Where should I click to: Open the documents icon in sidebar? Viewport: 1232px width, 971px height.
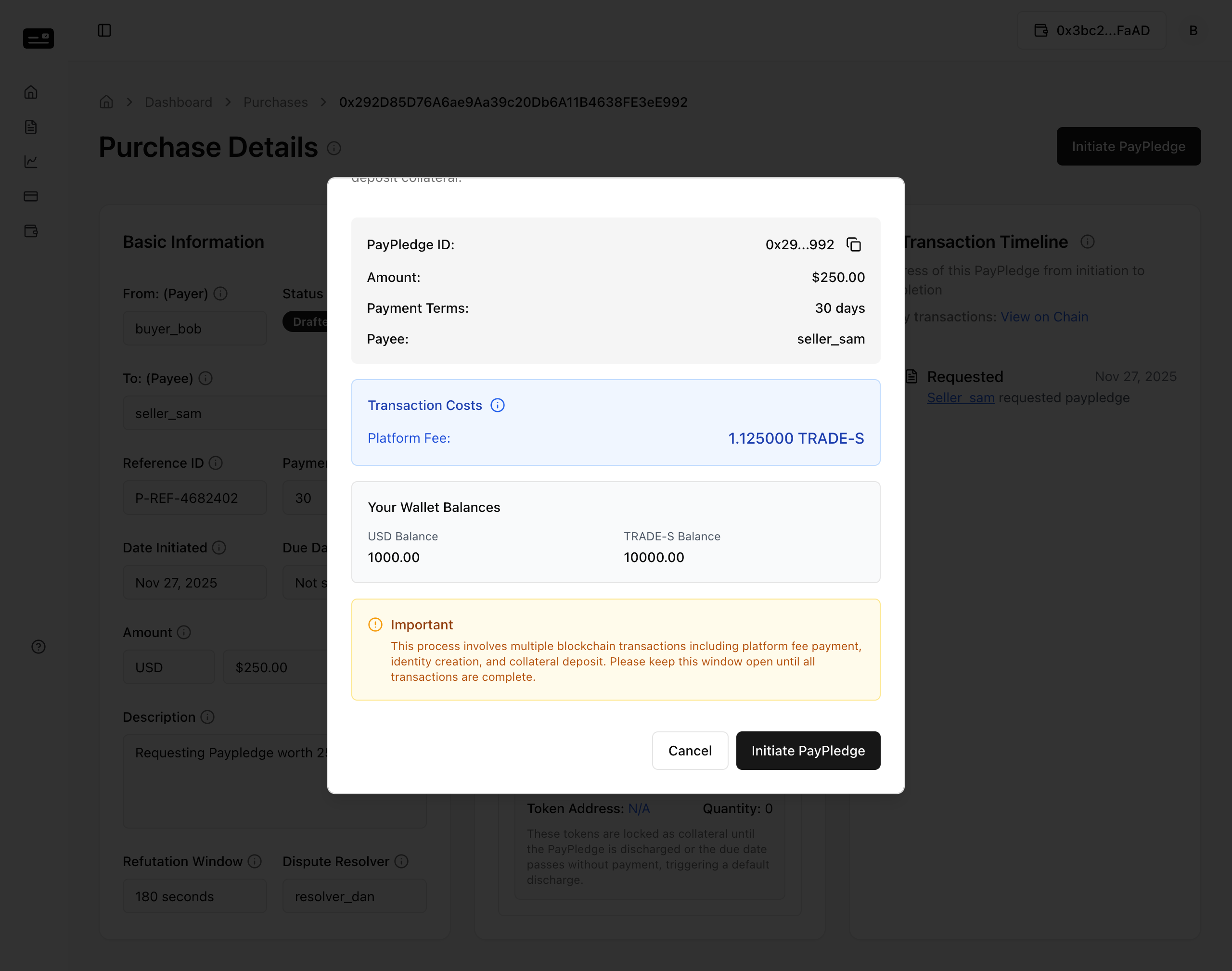pyautogui.click(x=31, y=127)
